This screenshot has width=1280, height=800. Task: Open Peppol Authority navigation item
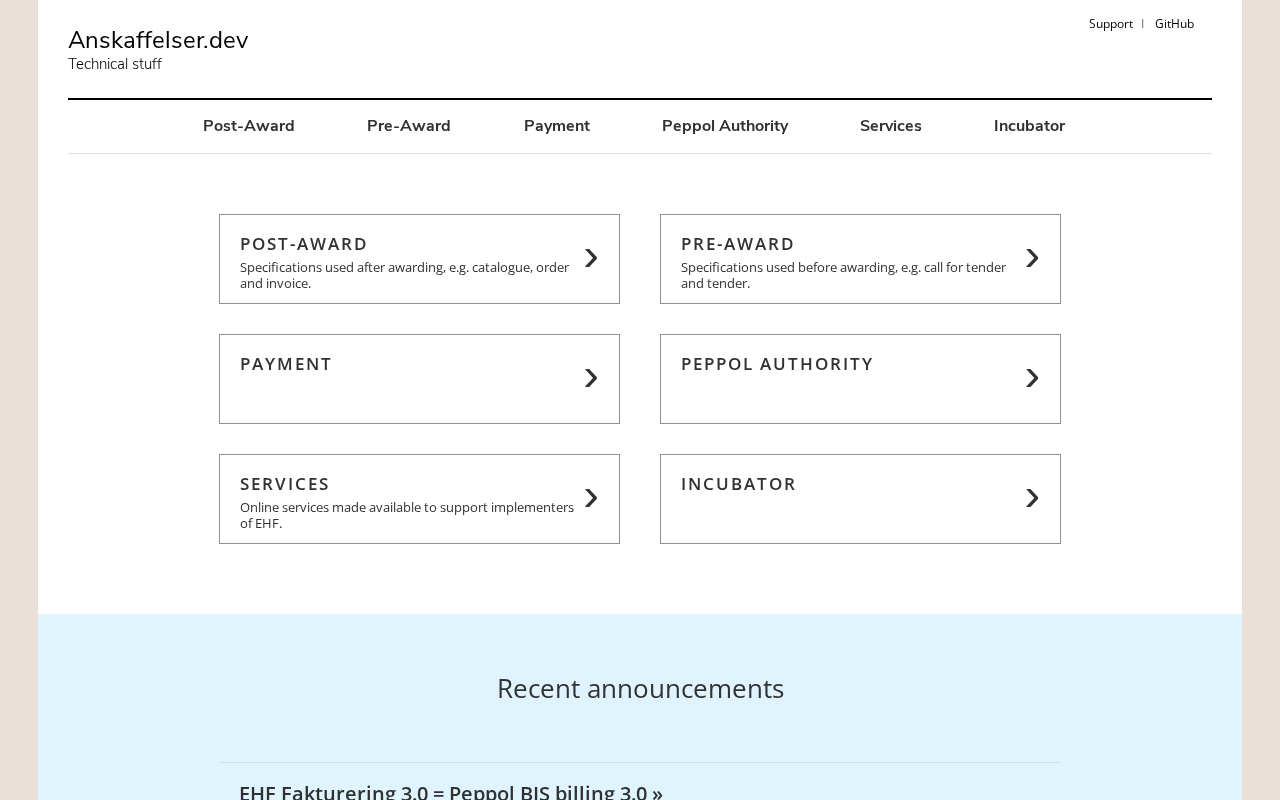point(725,126)
